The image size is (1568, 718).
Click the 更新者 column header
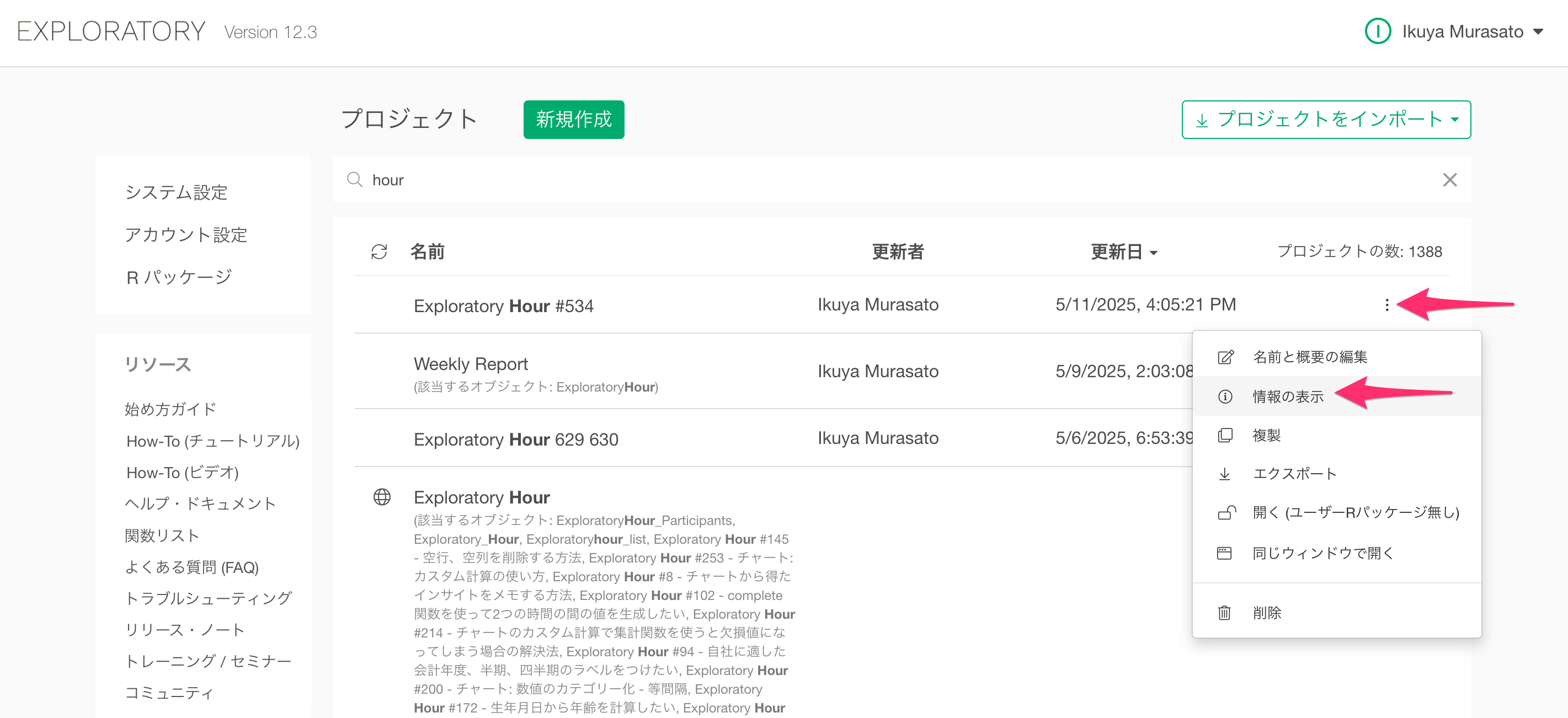tap(898, 251)
